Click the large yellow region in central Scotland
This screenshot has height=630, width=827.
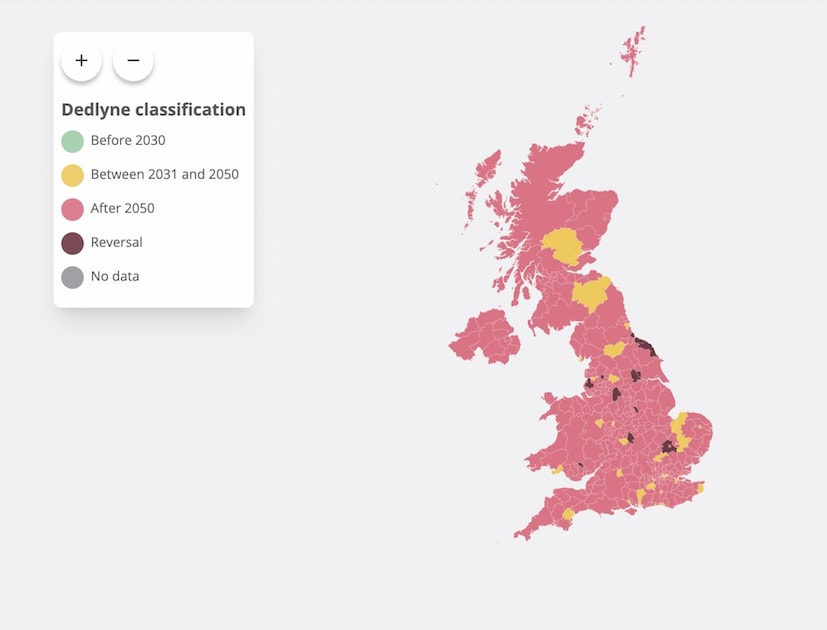tap(562, 245)
